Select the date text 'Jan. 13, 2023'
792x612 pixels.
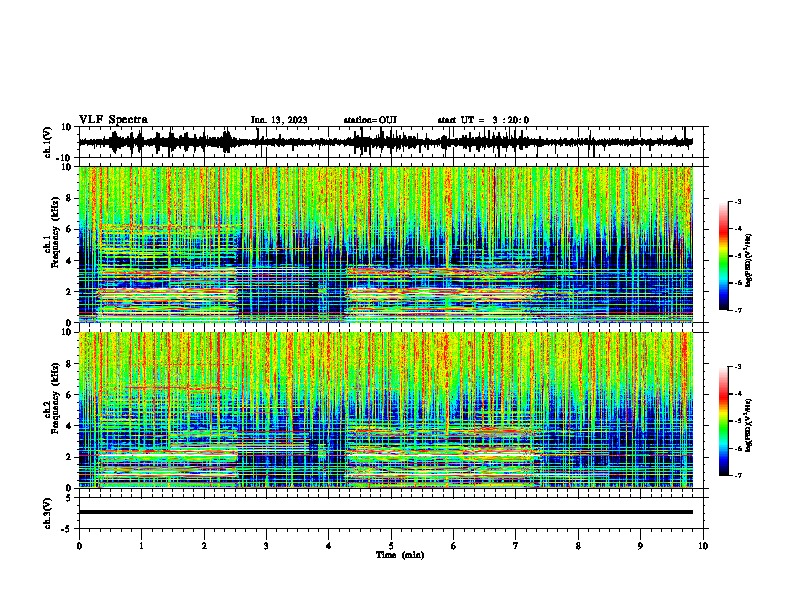point(279,120)
